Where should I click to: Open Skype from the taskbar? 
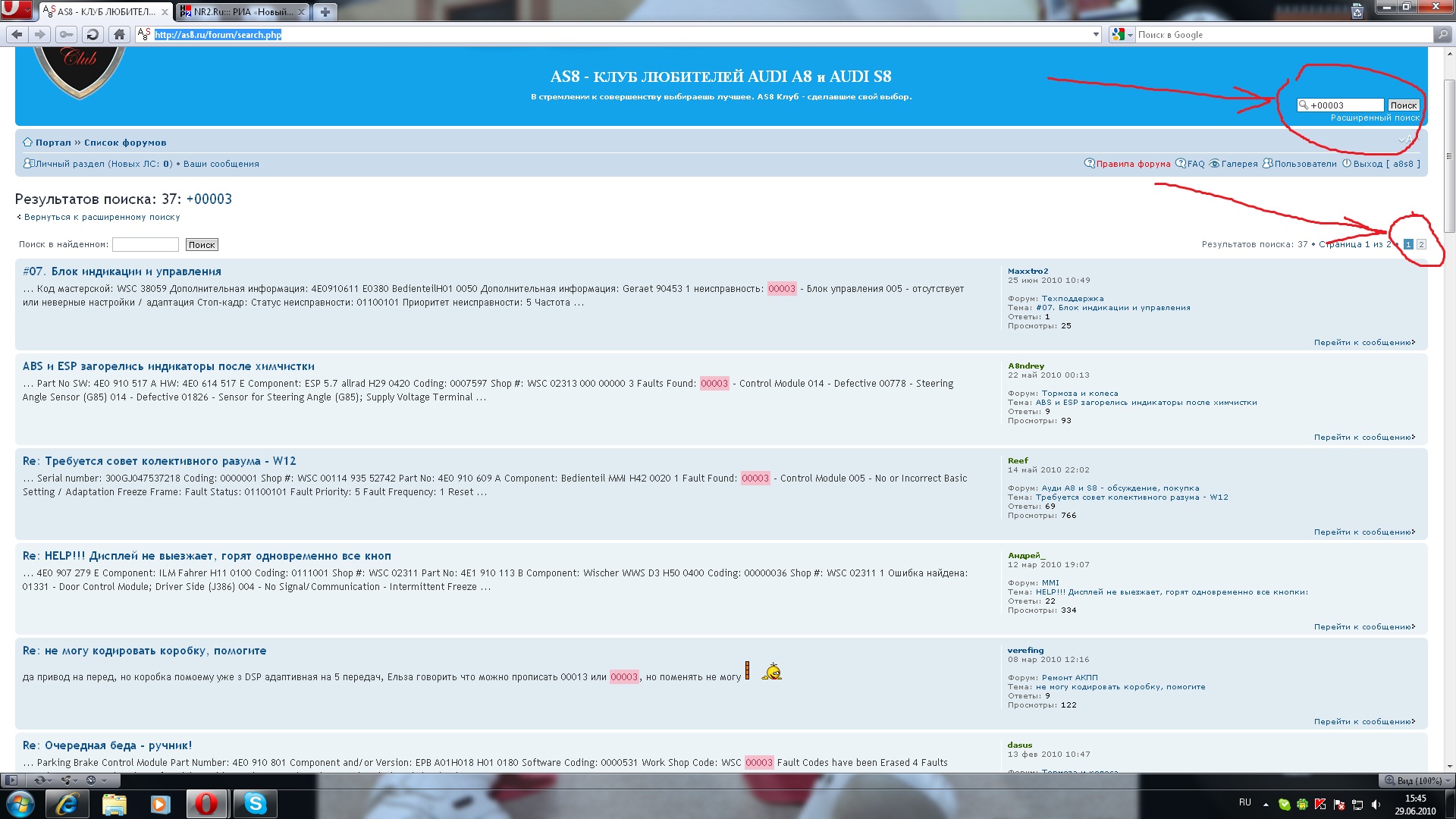click(x=255, y=803)
